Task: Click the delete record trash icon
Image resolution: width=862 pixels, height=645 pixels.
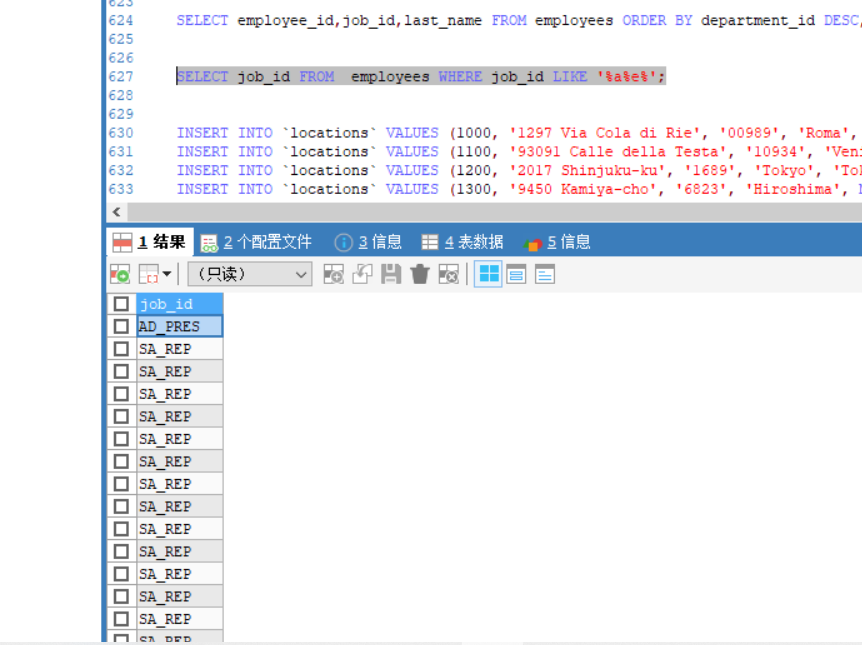Action: pos(418,273)
